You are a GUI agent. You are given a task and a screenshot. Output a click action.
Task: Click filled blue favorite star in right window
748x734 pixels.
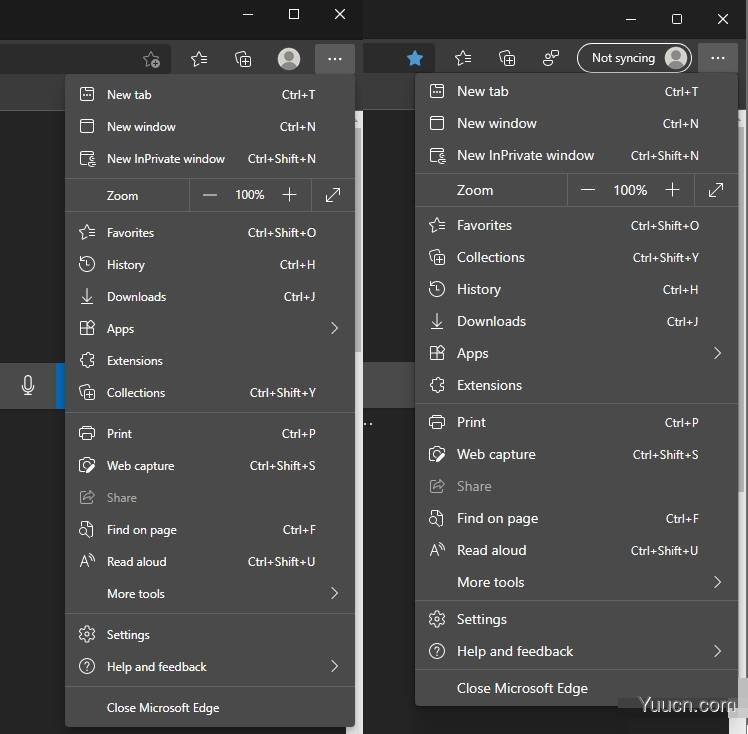pos(415,58)
